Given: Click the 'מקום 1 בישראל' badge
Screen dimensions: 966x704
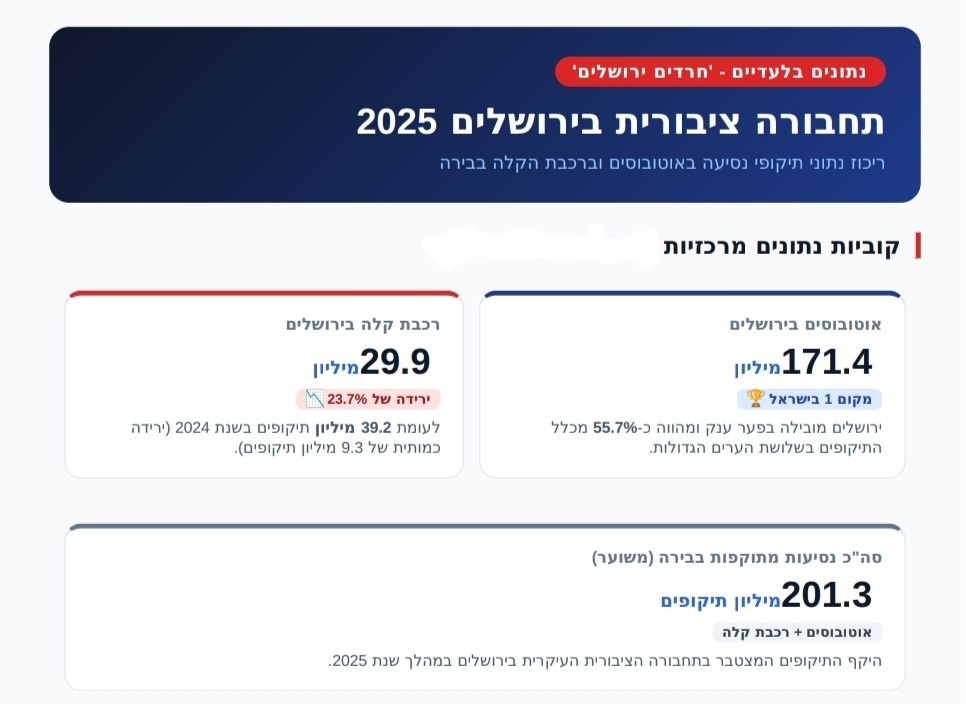Looking at the screenshot, I should (810, 399).
